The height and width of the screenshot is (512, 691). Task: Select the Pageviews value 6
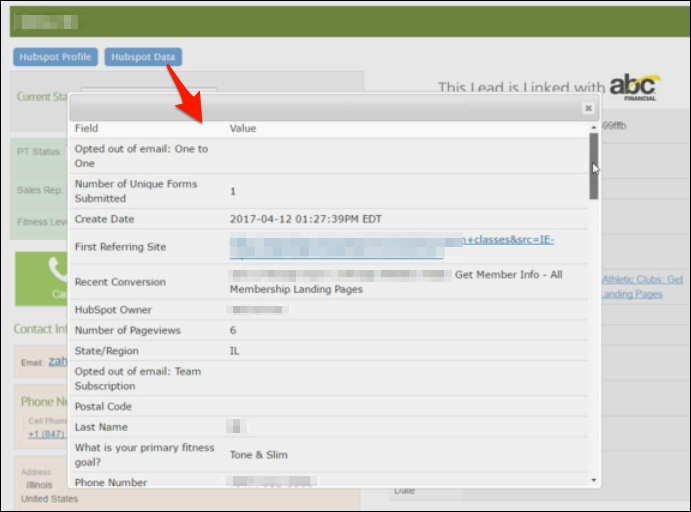coord(233,330)
